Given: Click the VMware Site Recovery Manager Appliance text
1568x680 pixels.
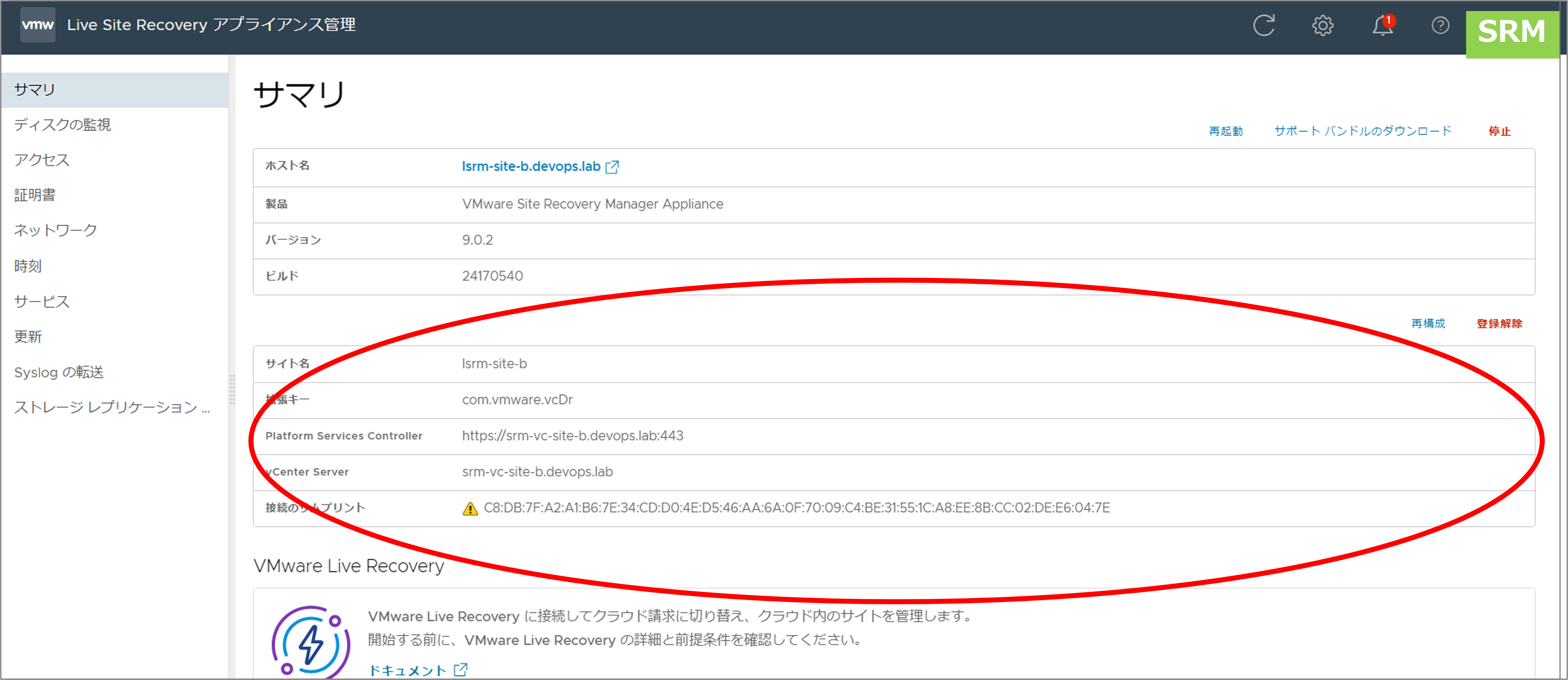Looking at the screenshot, I should [592, 204].
